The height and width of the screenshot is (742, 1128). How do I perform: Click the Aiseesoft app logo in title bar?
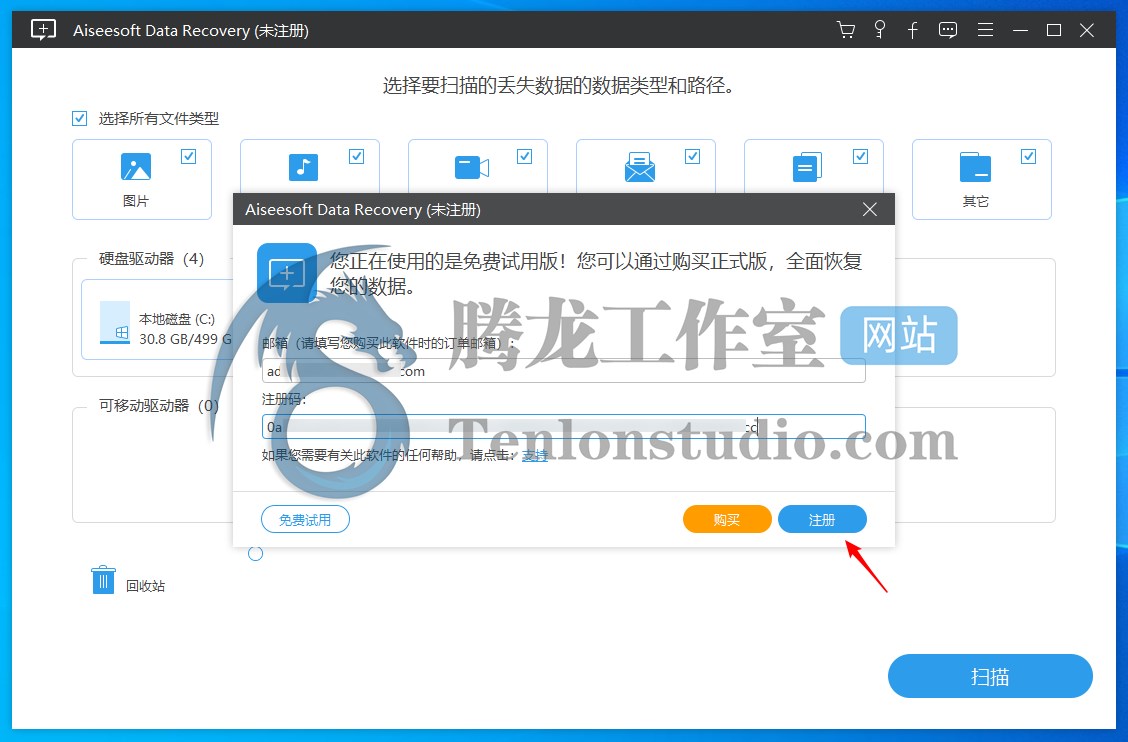tap(43, 30)
